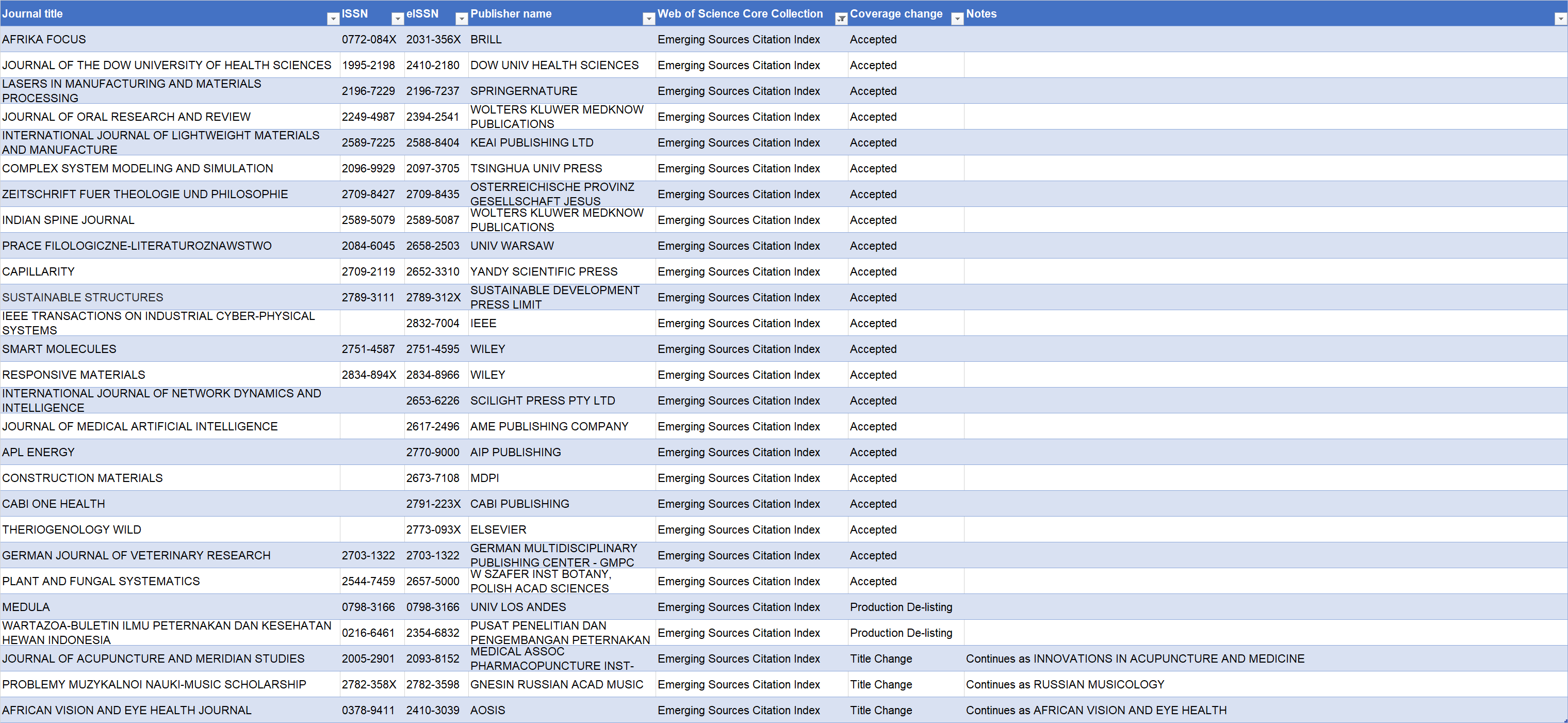Screen dimensions: 1568x723
Task: Open the Publisher name filter dropdown
Action: pyautogui.click(x=649, y=19)
